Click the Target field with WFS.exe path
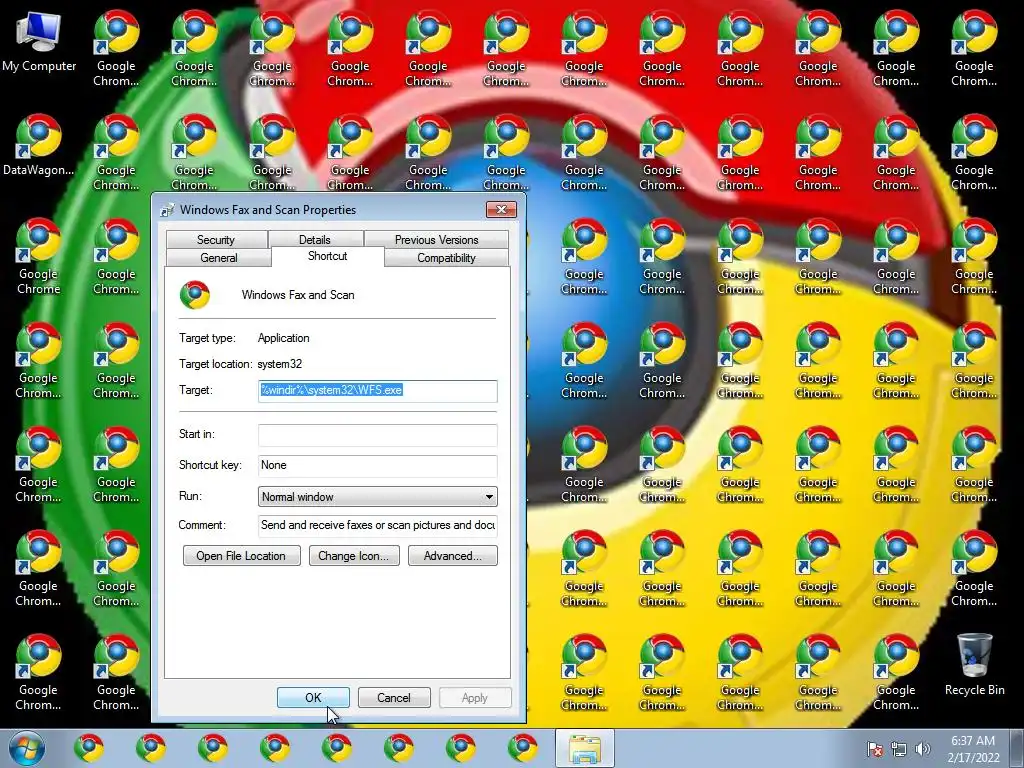Screen dimensions: 1024x768 (x=377, y=391)
